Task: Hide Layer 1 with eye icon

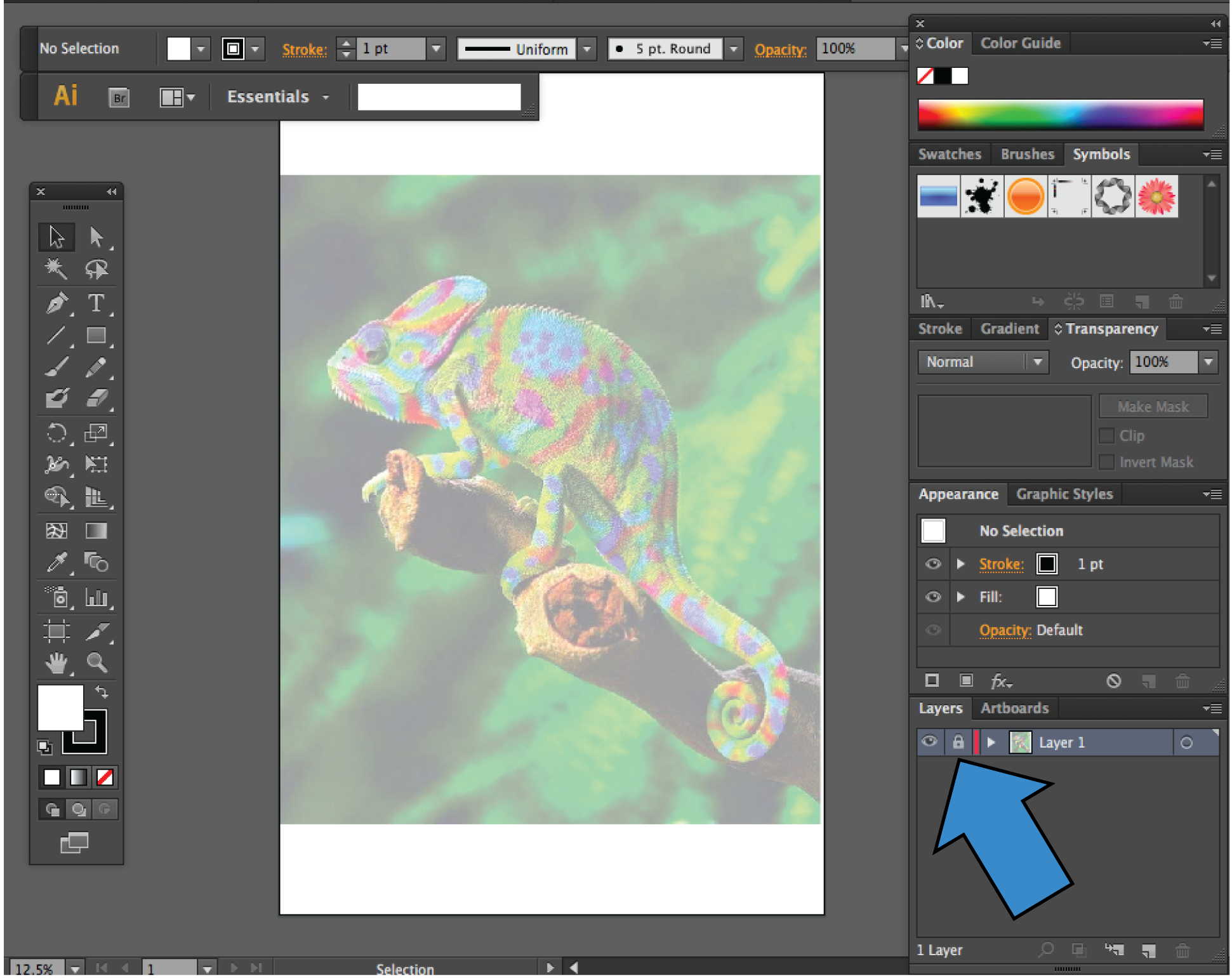Action: coord(929,742)
